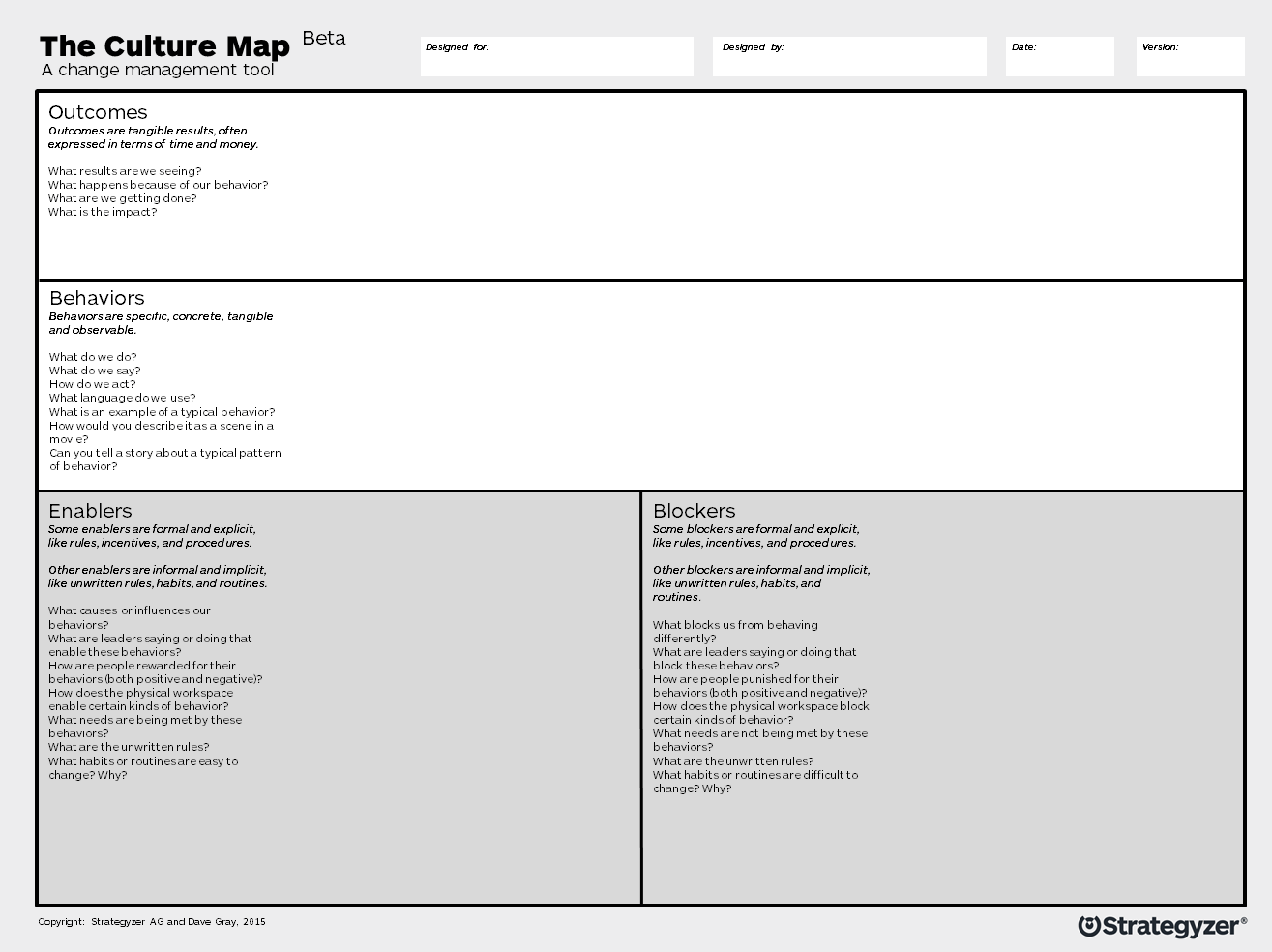Click the 'Designed by' input box
Image resolution: width=1272 pixels, height=952 pixels.
[x=849, y=56]
